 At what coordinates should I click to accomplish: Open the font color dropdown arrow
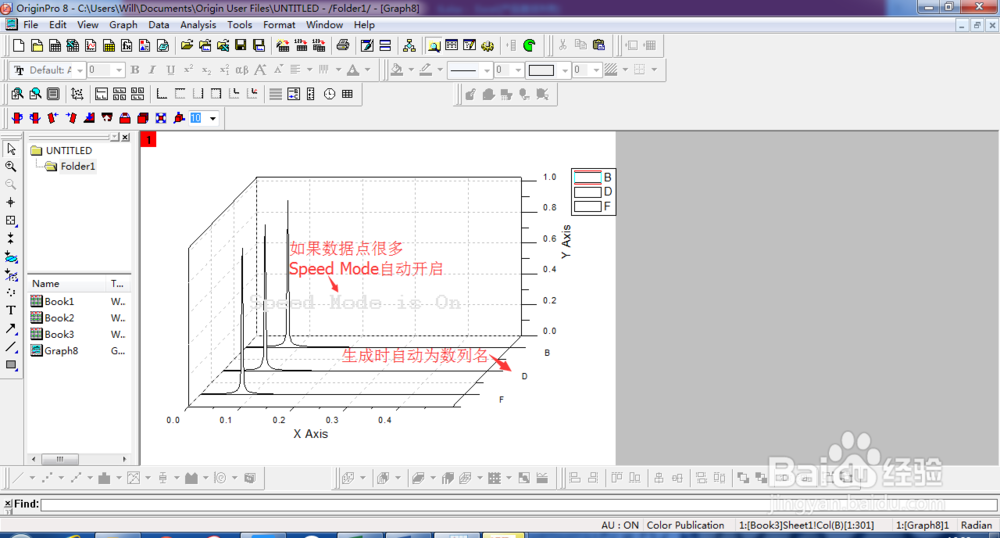(x=367, y=69)
